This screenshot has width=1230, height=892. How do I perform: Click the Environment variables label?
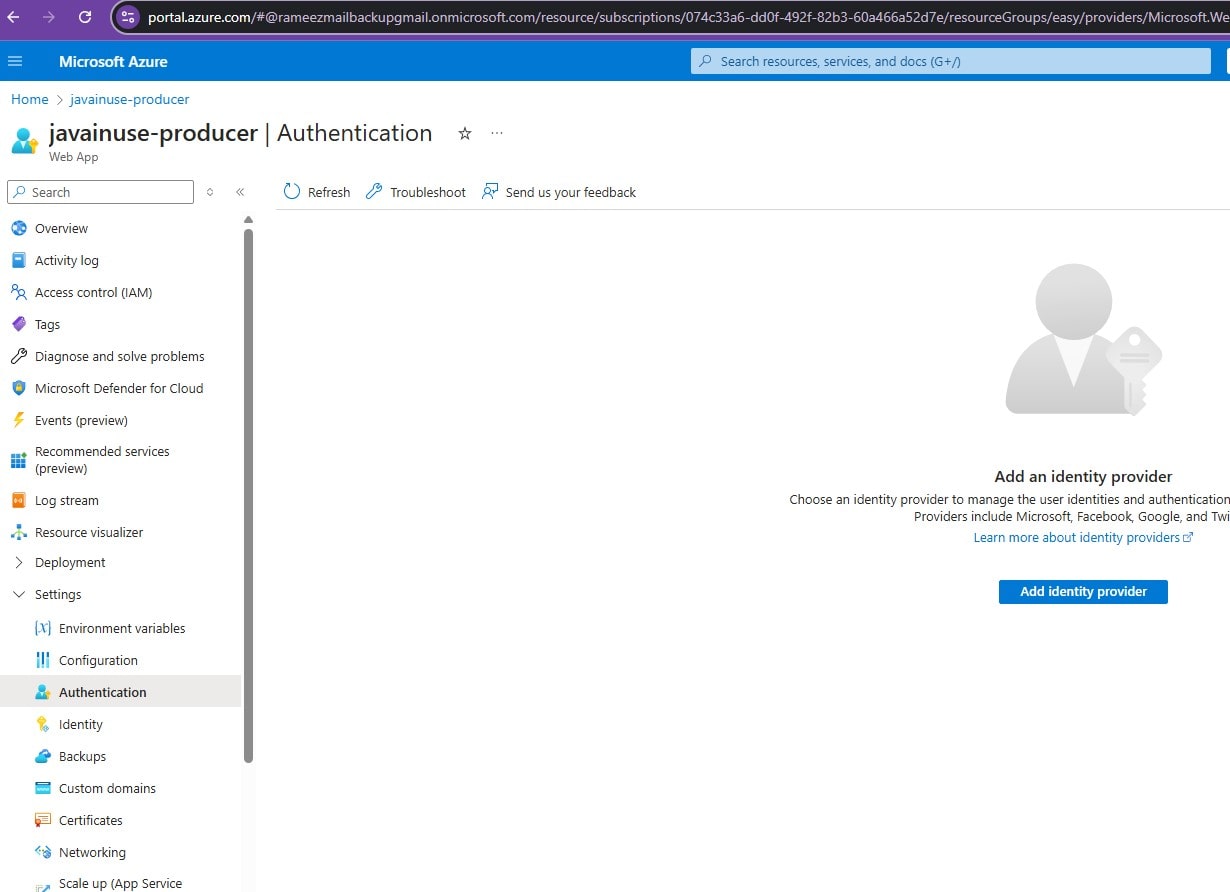tap(122, 628)
